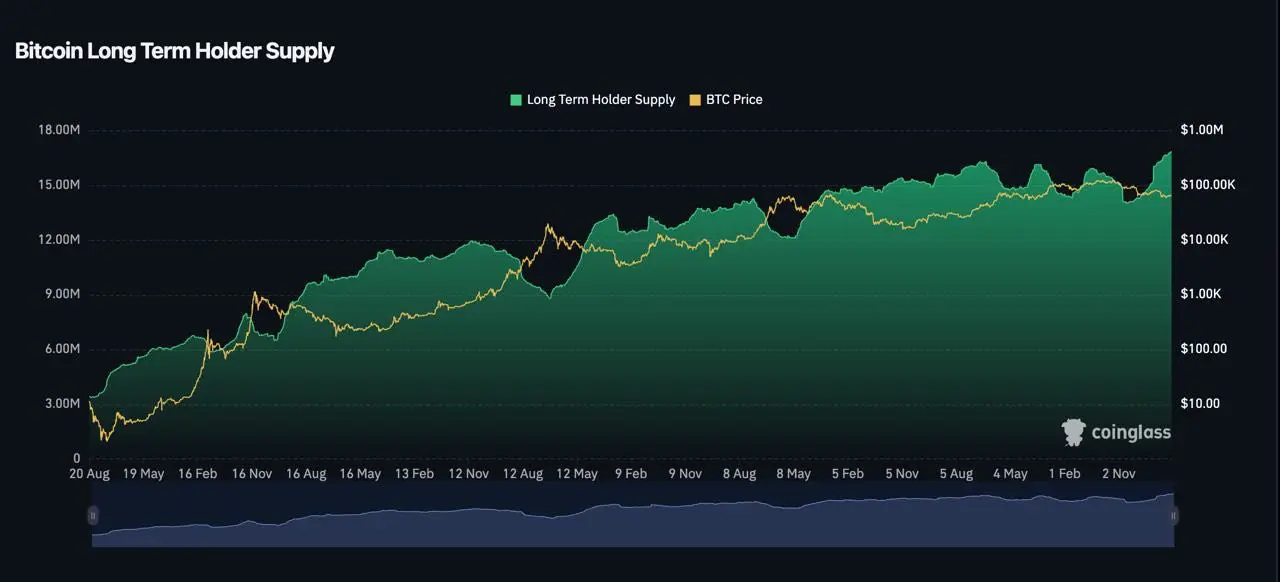Click the coinglass logo icon on chart

1073,433
